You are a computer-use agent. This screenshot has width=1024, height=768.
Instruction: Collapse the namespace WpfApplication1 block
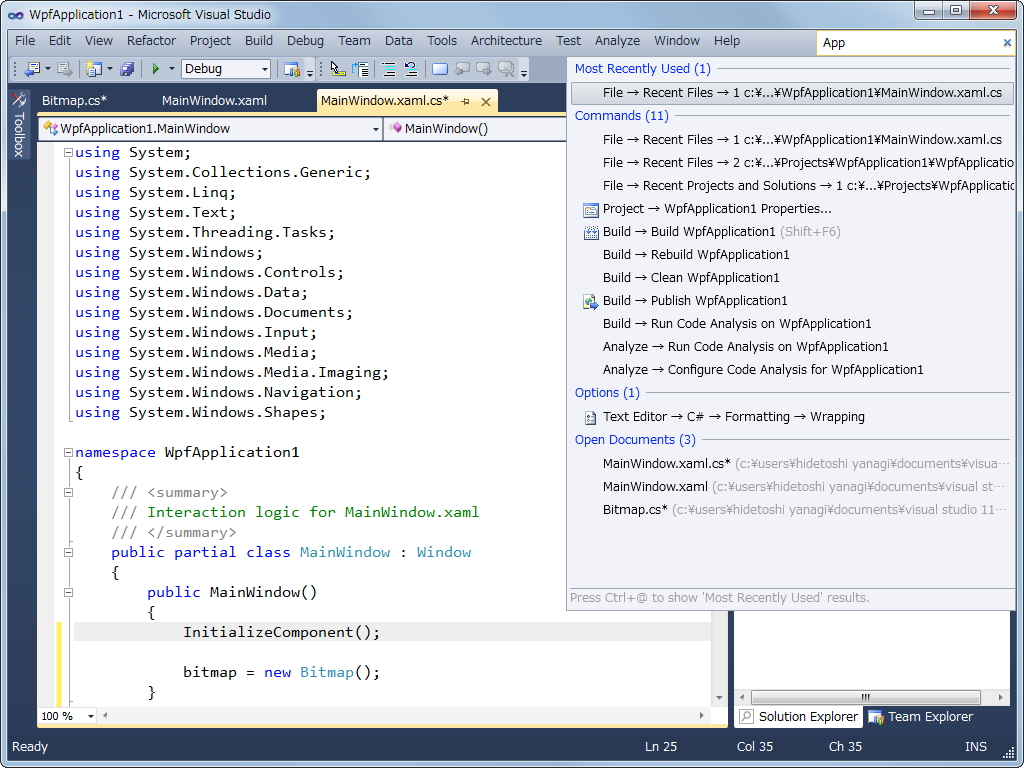click(68, 452)
